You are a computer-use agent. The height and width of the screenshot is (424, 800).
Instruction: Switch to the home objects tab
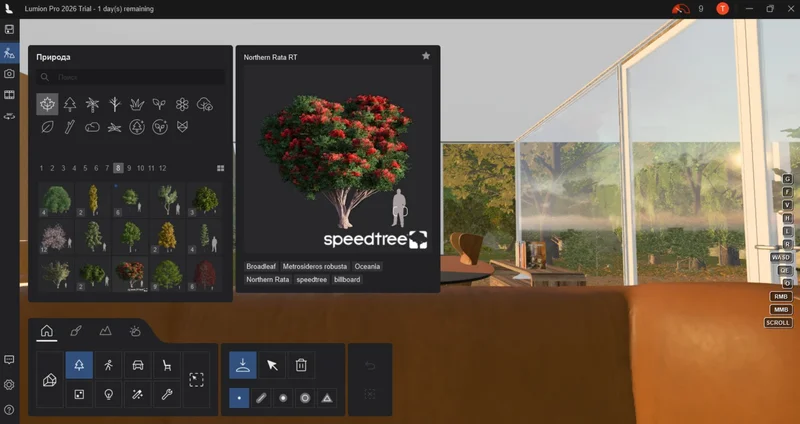(x=46, y=331)
